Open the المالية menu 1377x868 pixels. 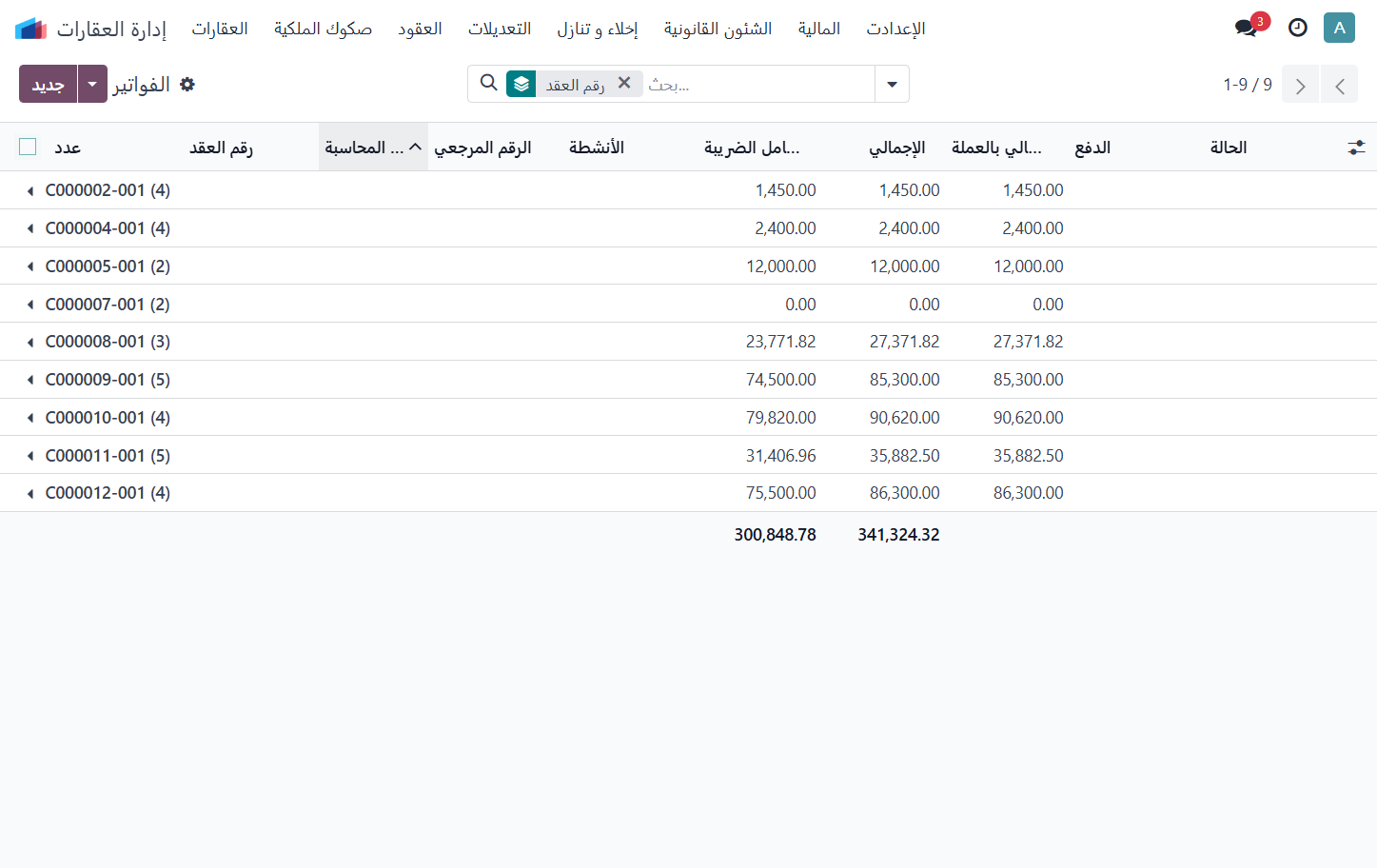[x=819, y=29]
